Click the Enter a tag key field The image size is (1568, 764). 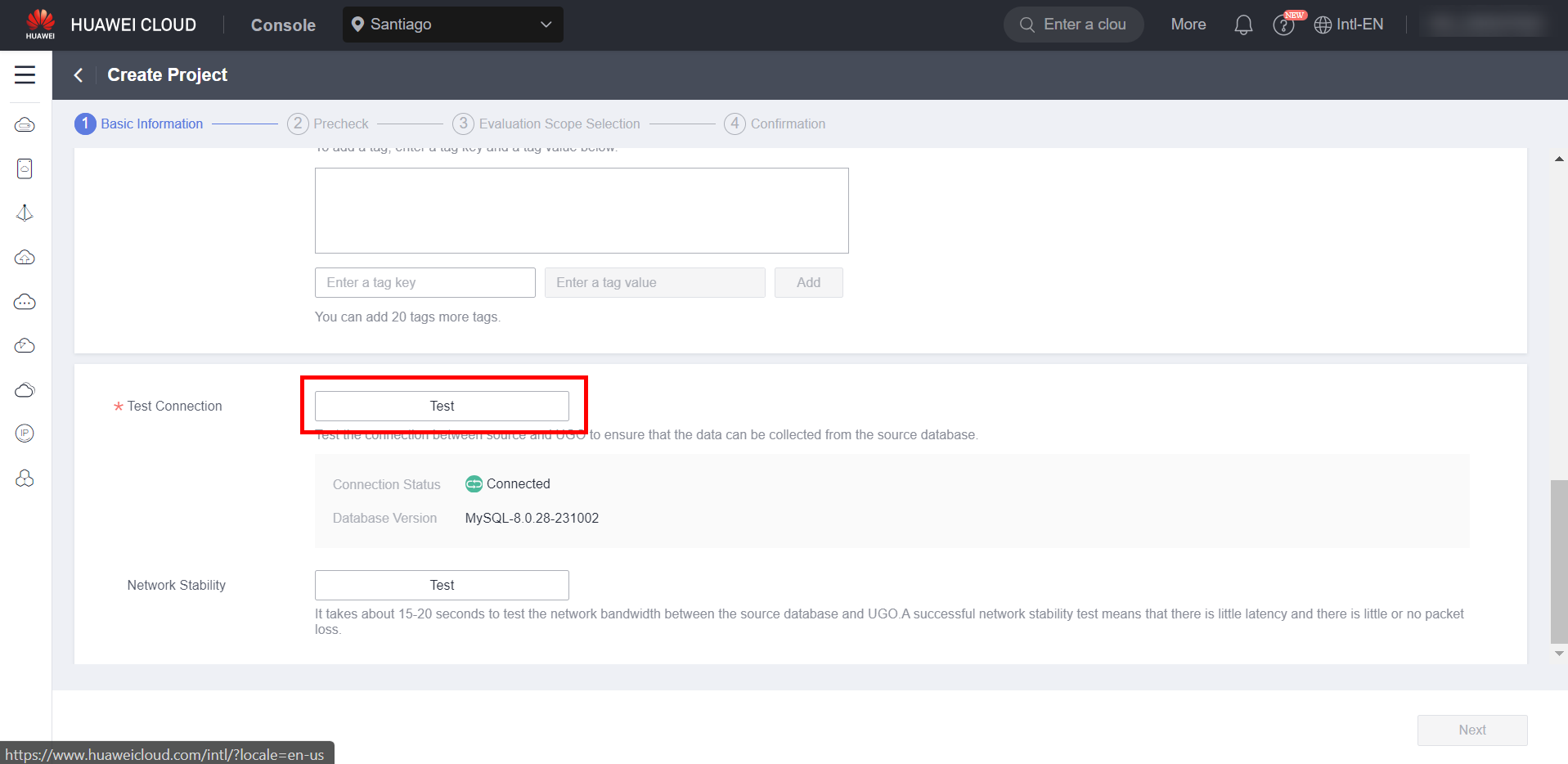425,282
